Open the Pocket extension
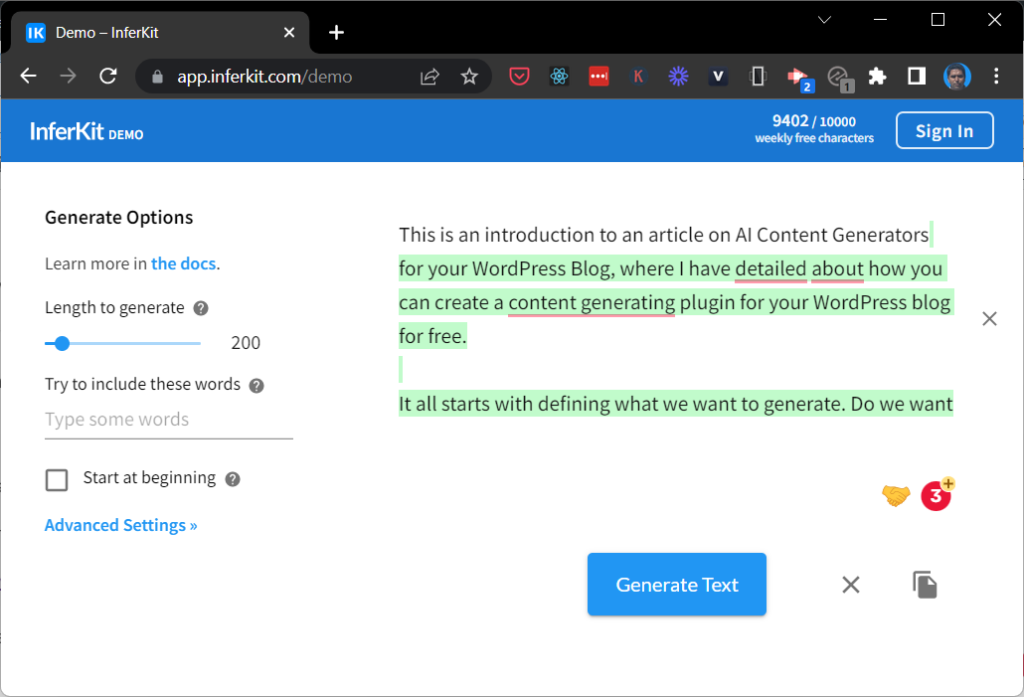This screenshot has height=697, width=1024. point(519,76)
